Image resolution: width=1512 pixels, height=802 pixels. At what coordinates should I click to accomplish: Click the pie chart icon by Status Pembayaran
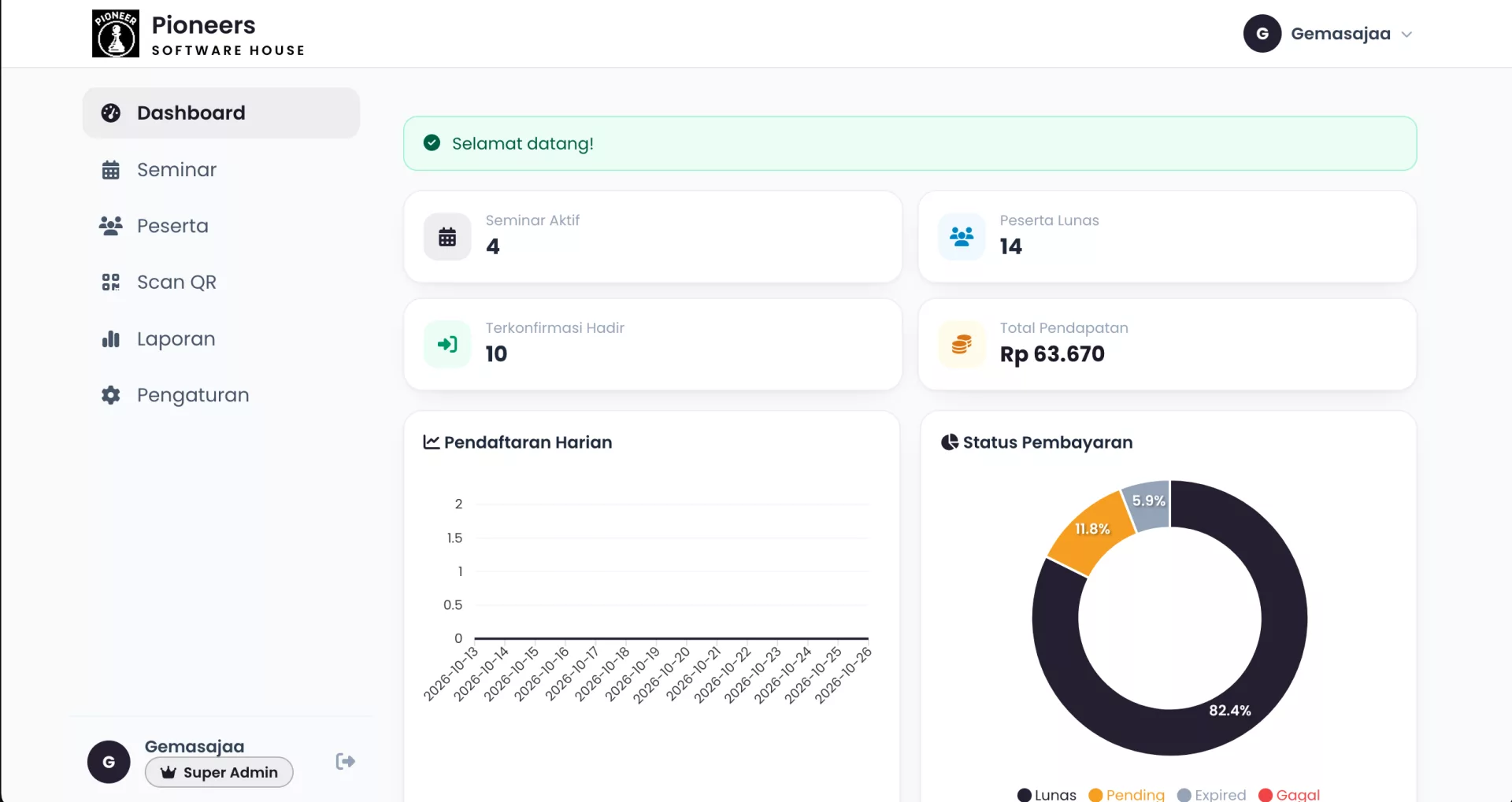point(950,442)
